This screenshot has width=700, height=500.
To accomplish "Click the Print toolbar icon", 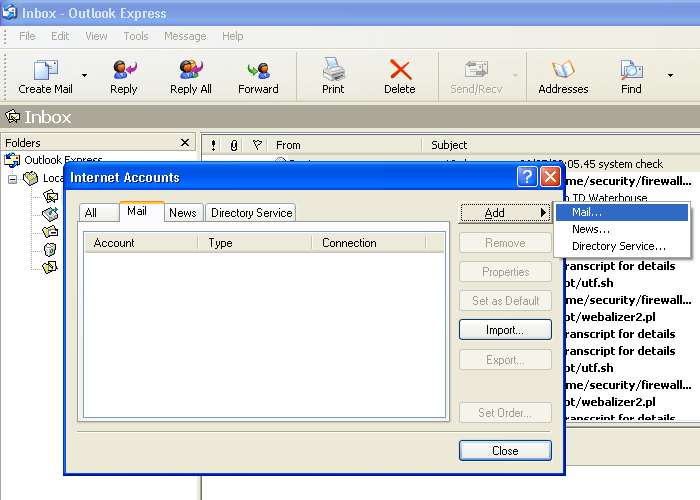I will click(x=333, y=69).
